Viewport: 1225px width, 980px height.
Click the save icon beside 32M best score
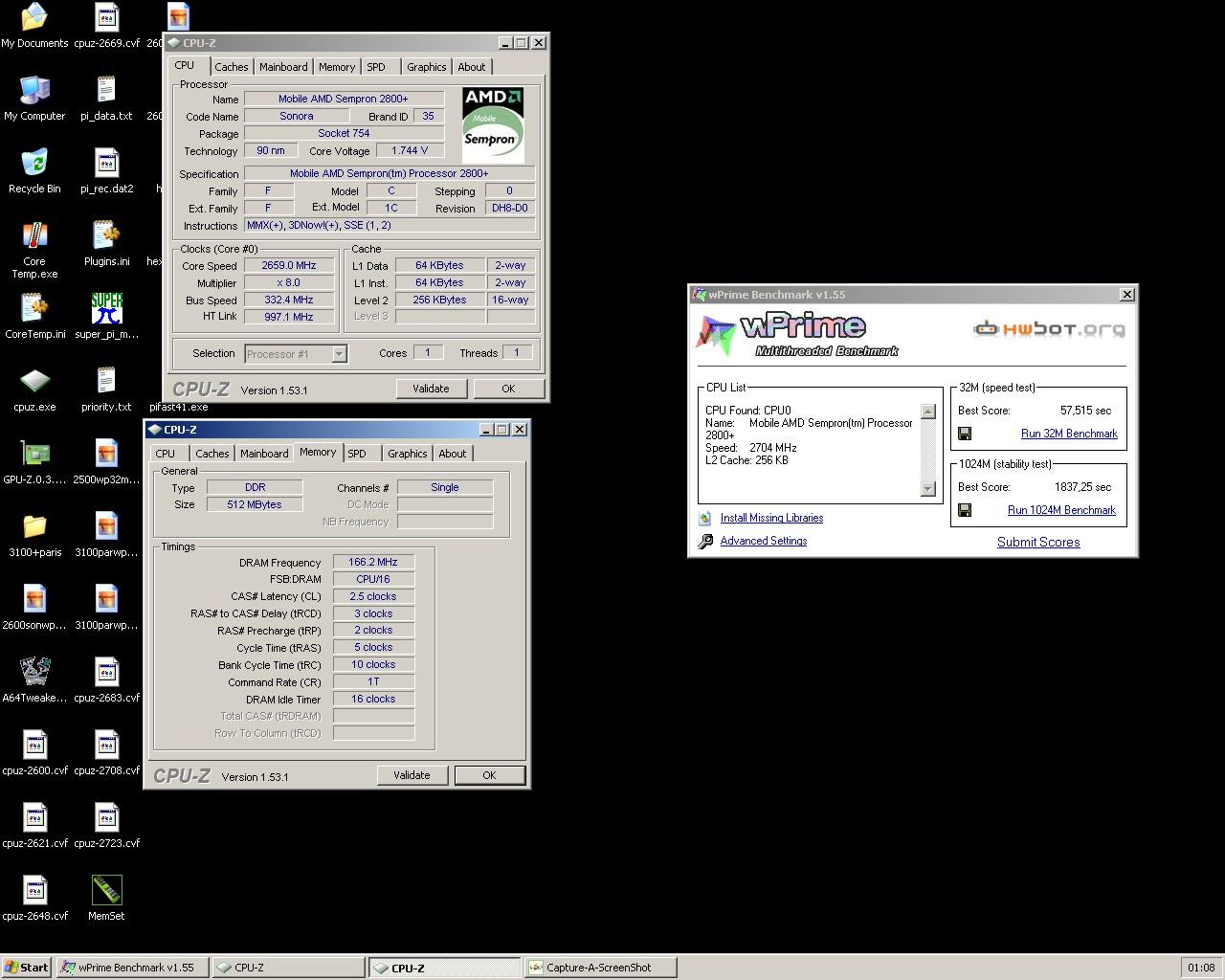[x=965, y=434]
